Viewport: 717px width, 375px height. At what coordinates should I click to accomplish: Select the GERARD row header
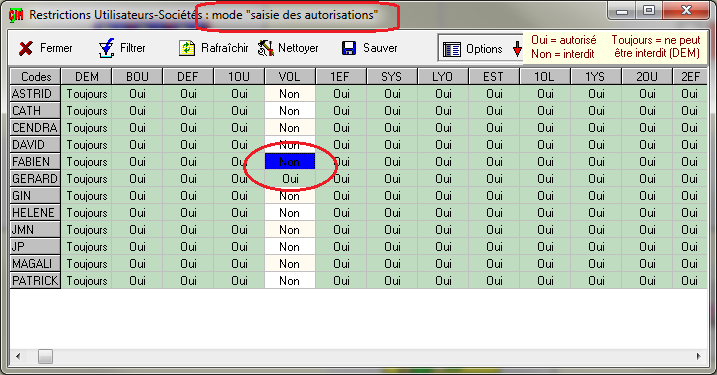tap(35, 178)
